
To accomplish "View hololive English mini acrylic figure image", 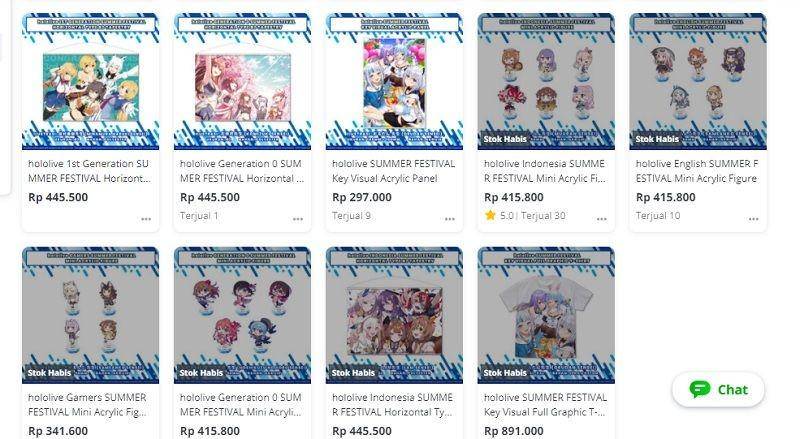I will click(698, 81).
